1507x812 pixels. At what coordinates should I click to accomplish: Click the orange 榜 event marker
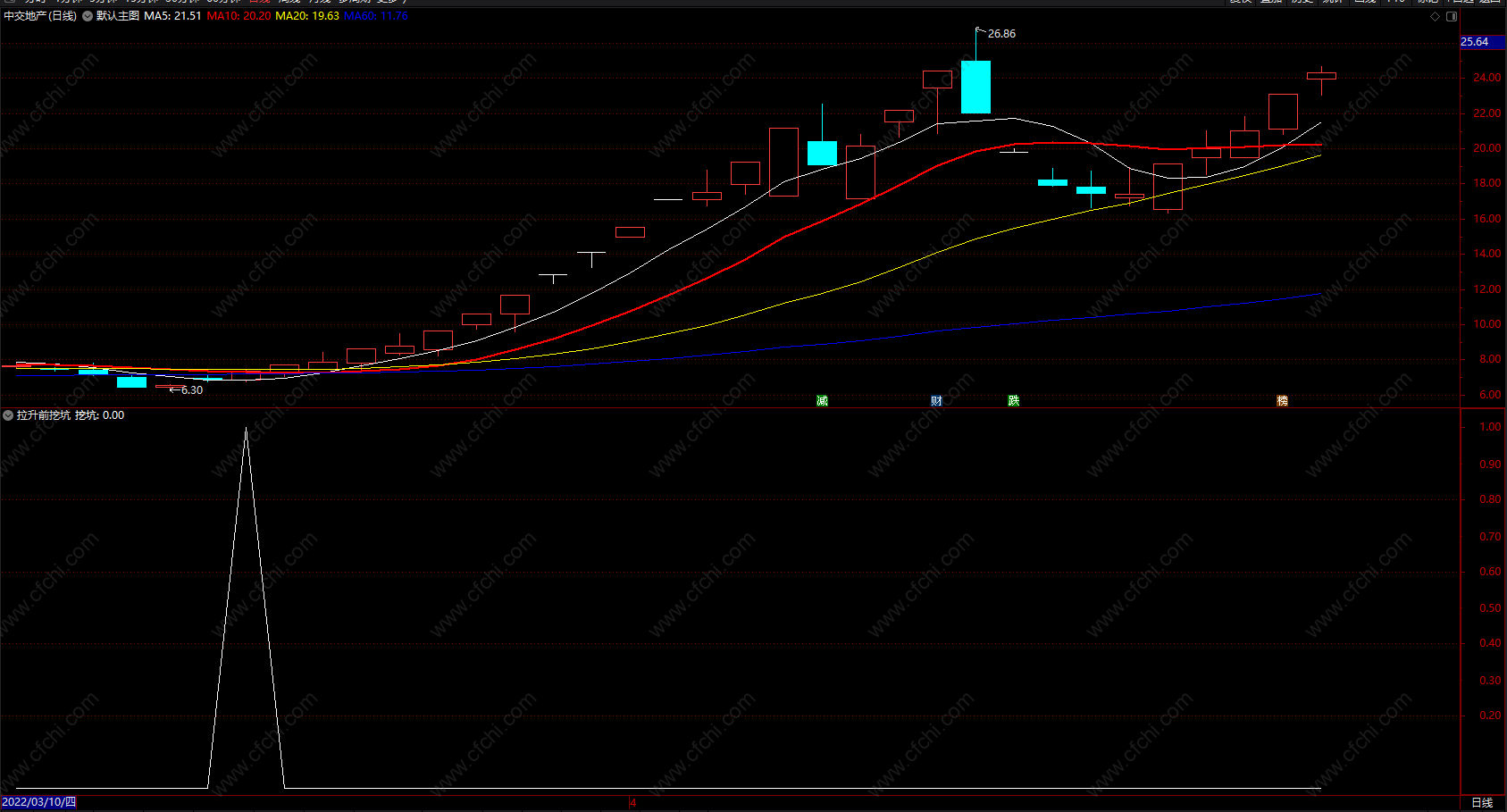click(1282, 401)
